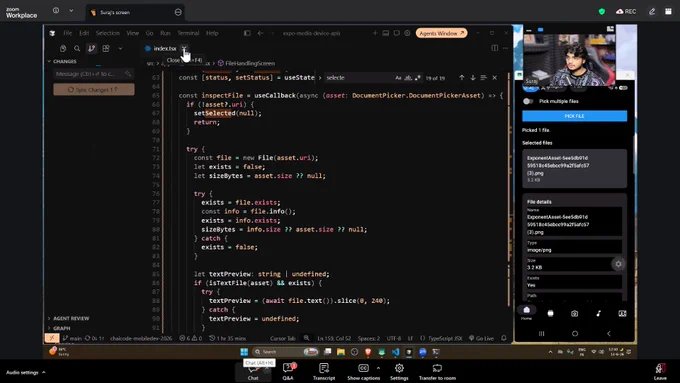Image resolution: width=680 pixels, height=383 pixels.
Task: Click the expo-media-device-apis command center search
Action: 311,33
